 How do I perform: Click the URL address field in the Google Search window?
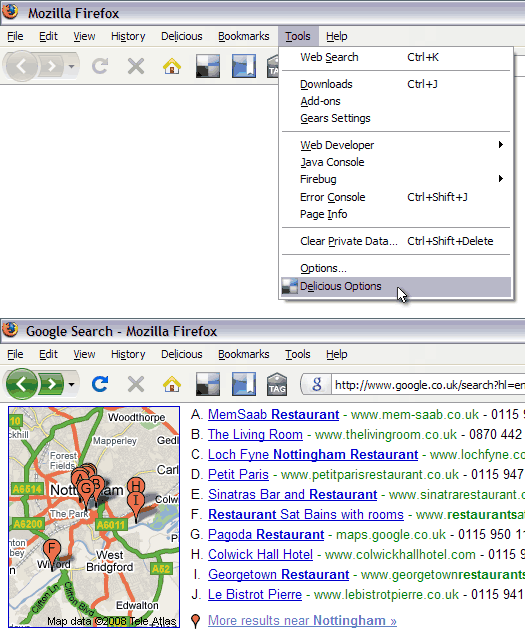pos(429,385)
